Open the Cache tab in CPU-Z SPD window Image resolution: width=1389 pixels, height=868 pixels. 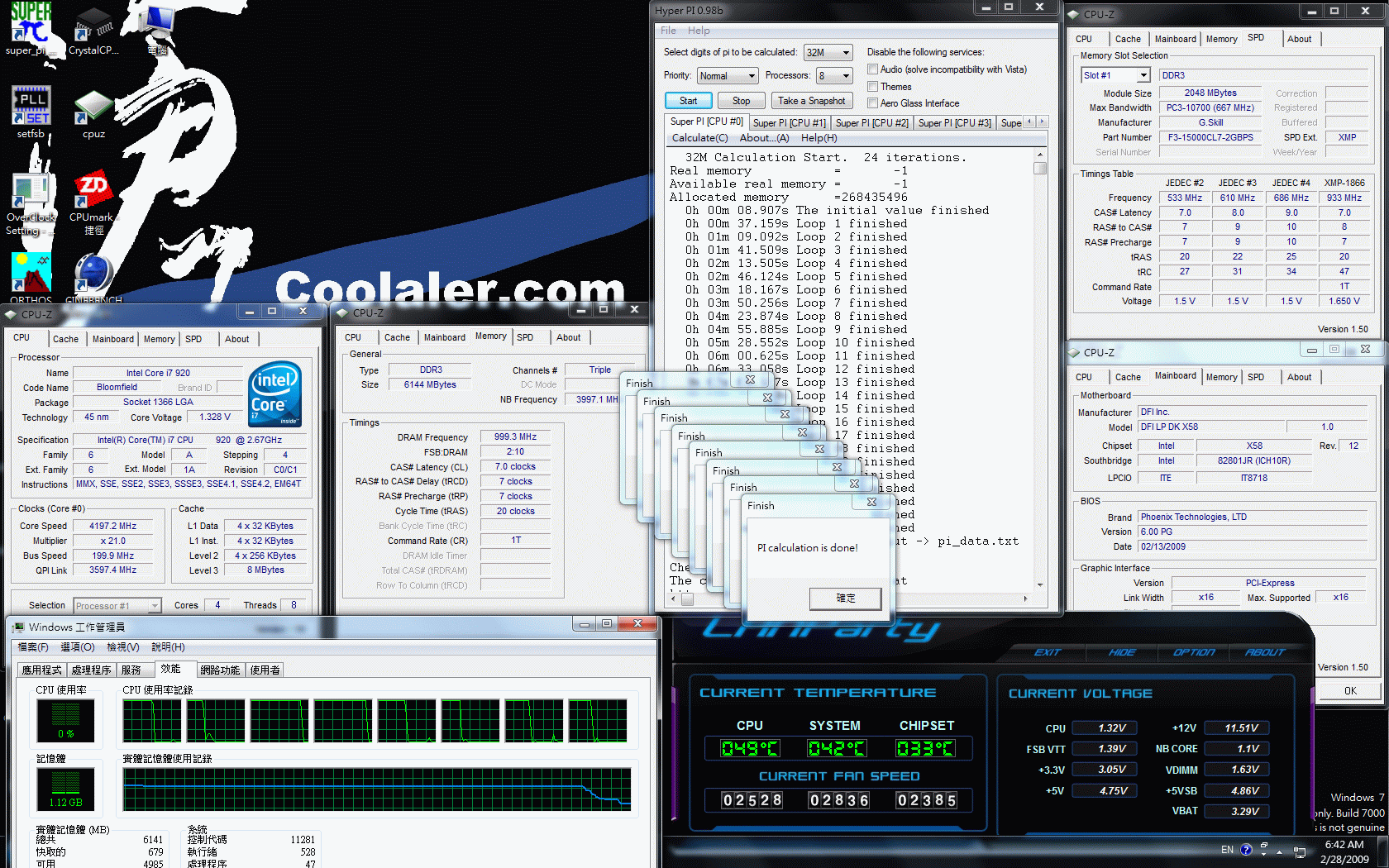click(x=1128, y=39)
